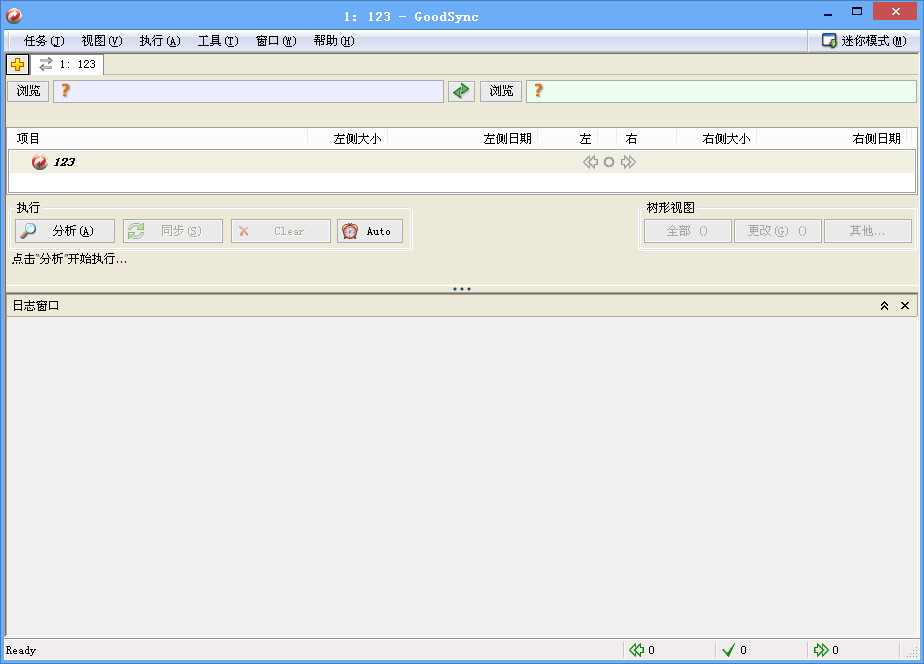This screenshot has height=664, width=924.
Task: Open the 帮助(H) menu
Action: (334, 41)
